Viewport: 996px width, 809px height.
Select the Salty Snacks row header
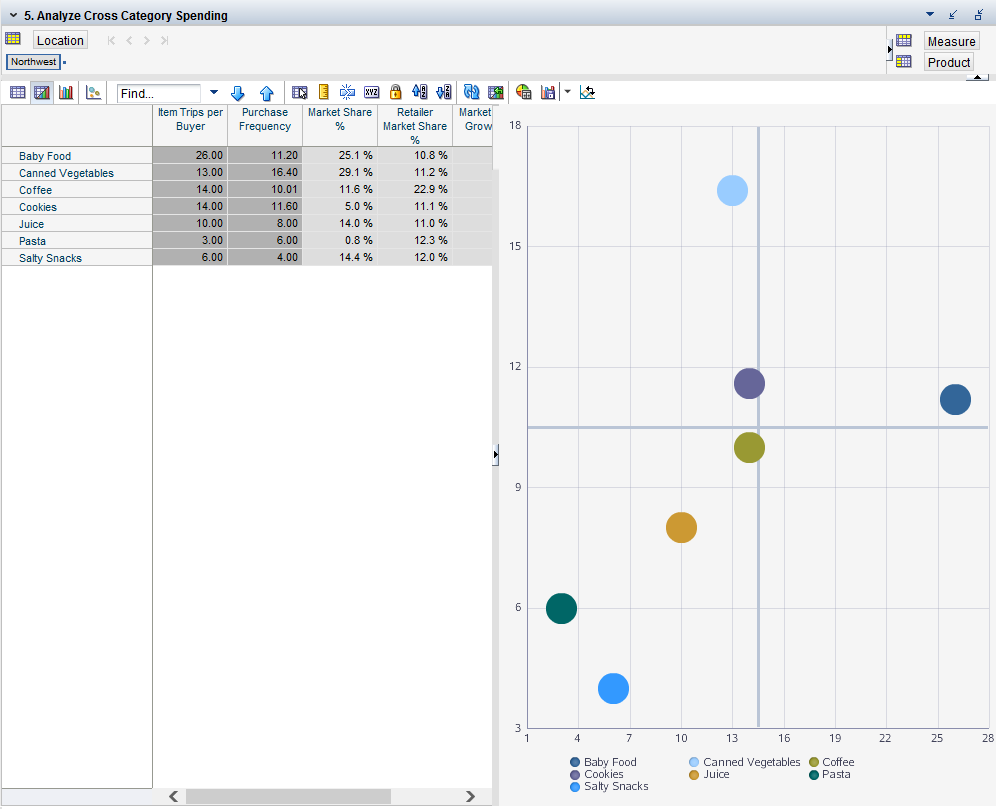coord(77,258)
